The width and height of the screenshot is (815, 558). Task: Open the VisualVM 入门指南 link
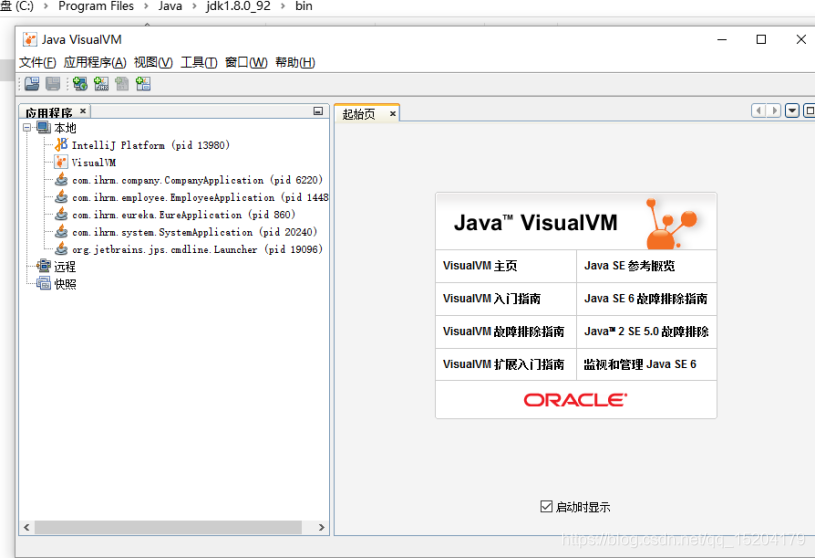(492, 299)
